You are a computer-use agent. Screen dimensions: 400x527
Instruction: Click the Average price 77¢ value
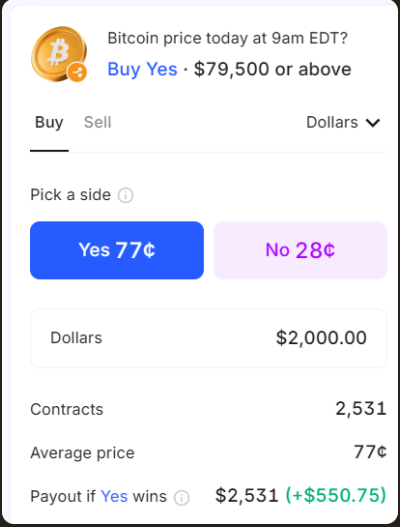click(x=370, y=452)
